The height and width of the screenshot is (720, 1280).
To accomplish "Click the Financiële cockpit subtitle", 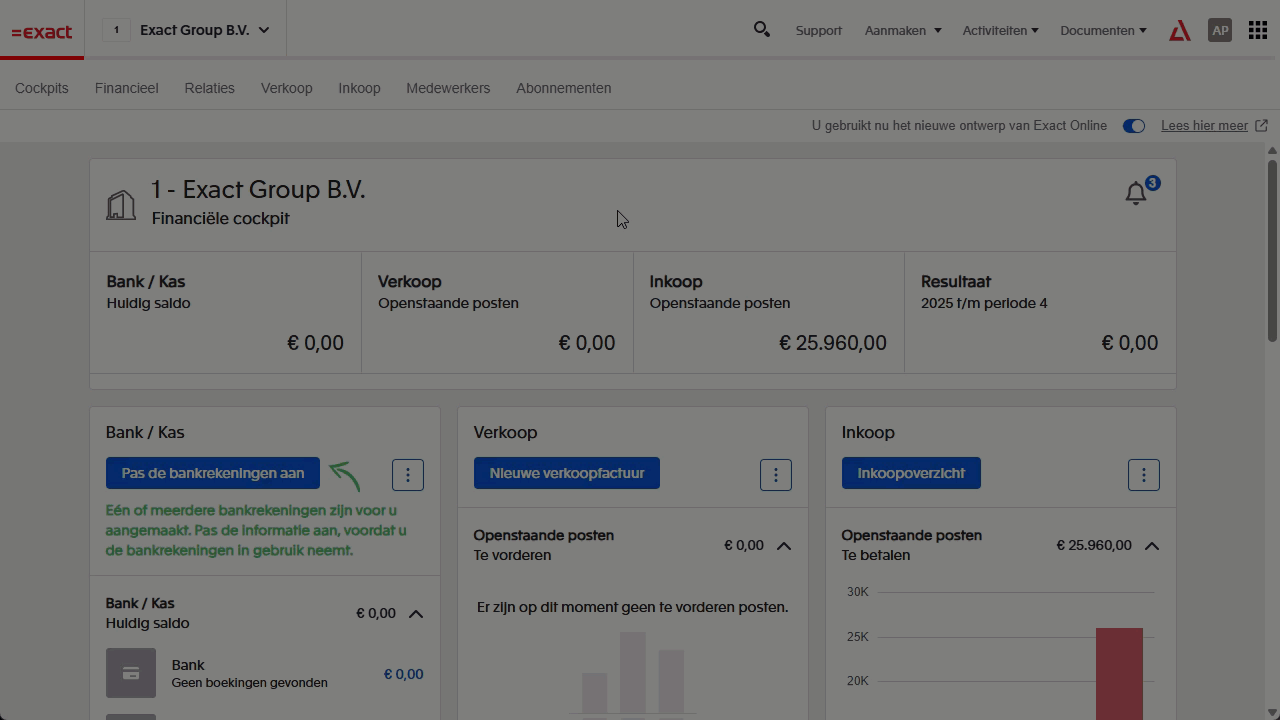I will point(221,218).
